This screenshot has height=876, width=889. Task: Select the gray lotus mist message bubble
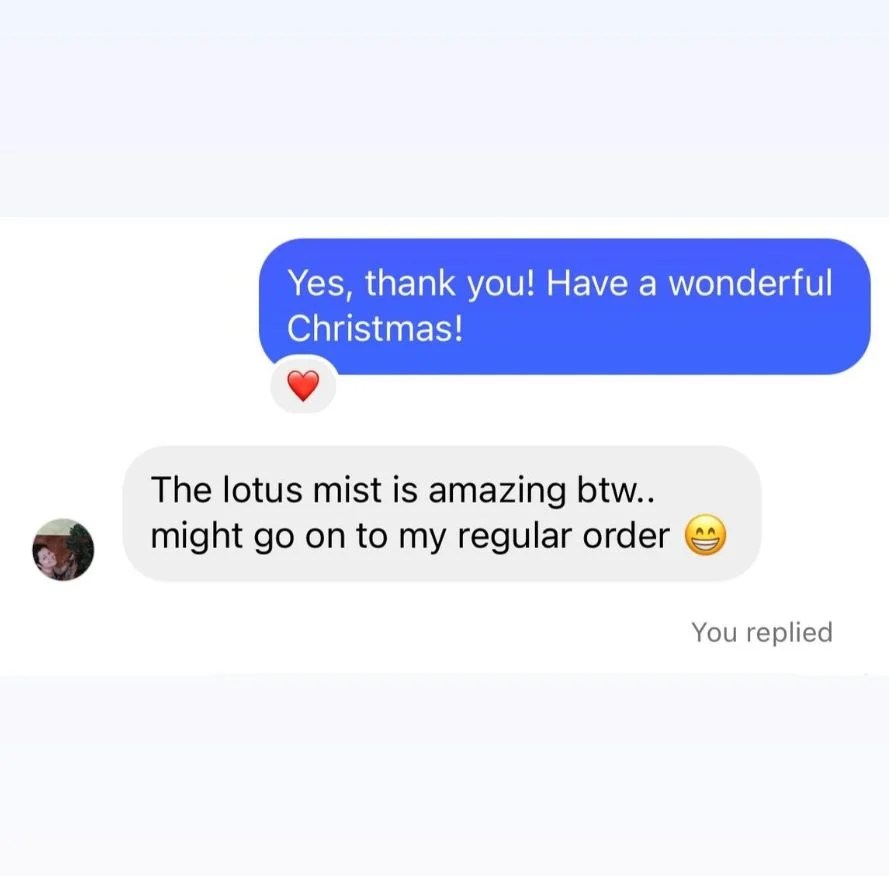(442, 514)
